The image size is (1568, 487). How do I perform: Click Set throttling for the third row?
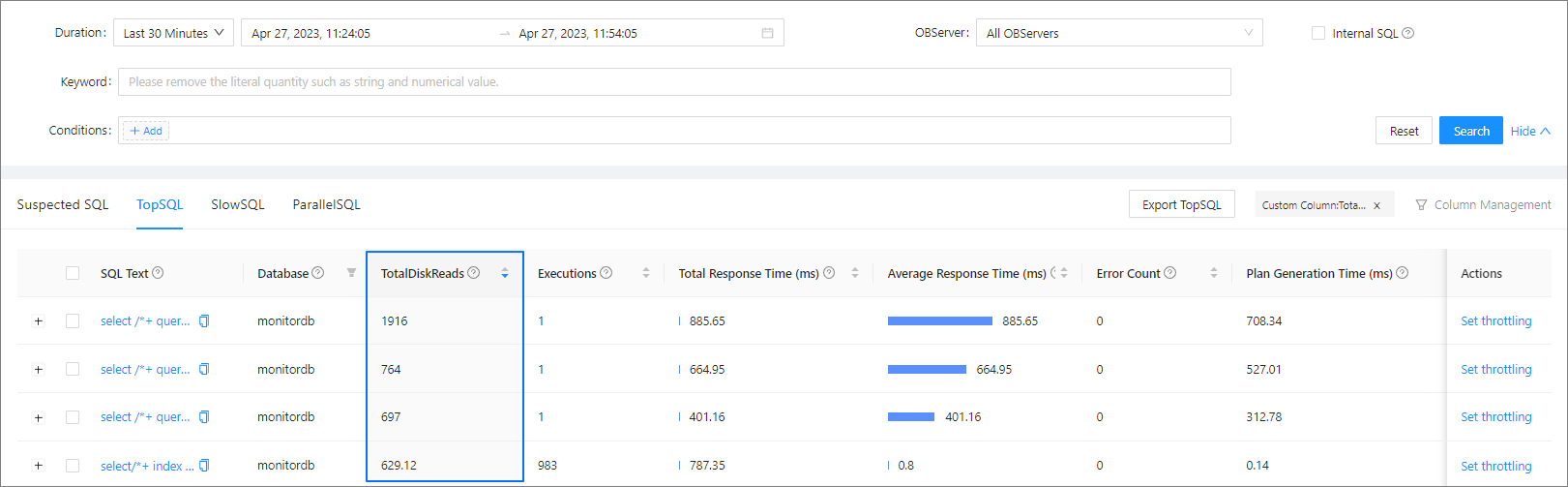(x=1495, y=417)
